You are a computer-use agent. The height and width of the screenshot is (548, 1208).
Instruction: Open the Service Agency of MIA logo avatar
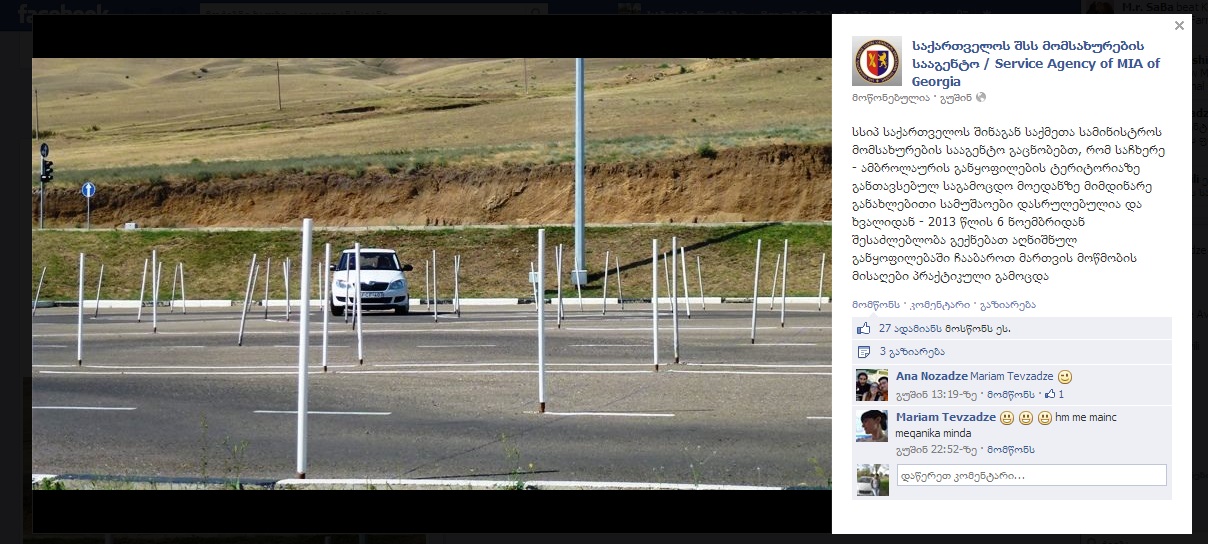876,61
